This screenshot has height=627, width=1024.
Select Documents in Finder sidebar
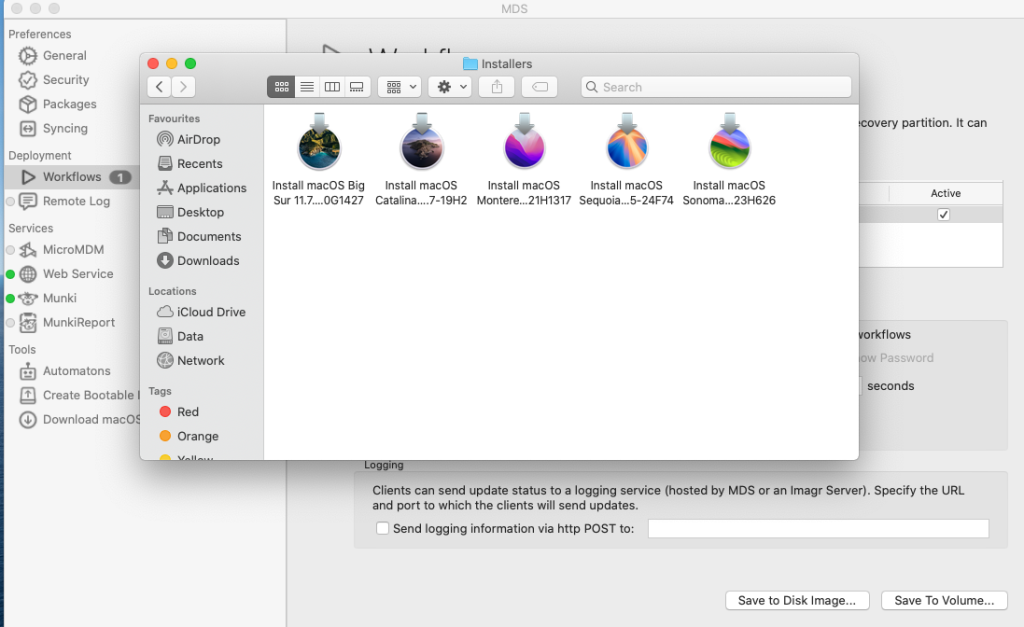coord(199,236)
